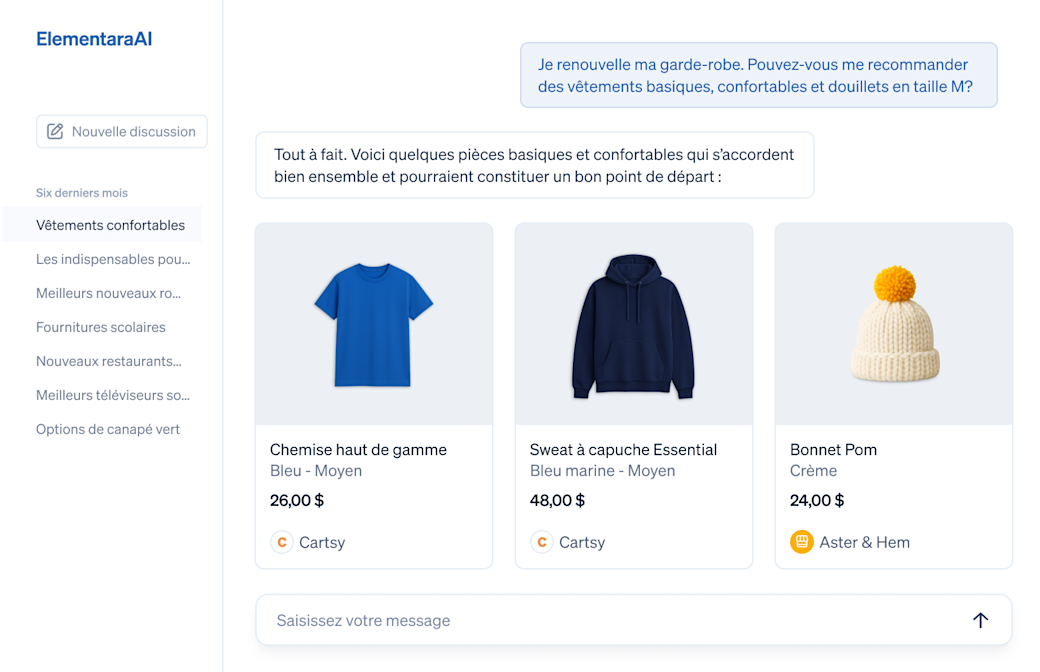Click the Sweat à capuche Essential title
Image resolution: width=1040 pixels, height=672 pixels.
pos(623,450)
